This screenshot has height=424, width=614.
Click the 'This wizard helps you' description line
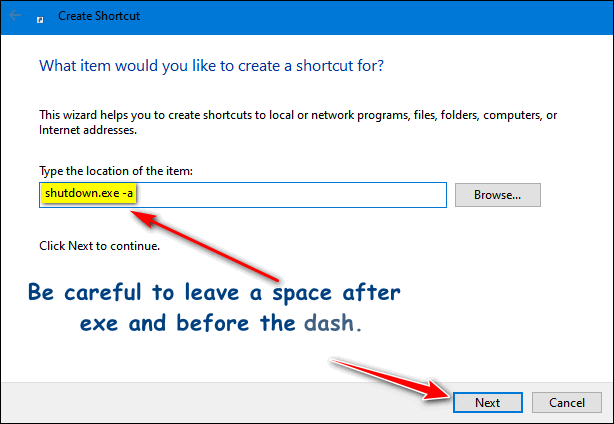298,115
